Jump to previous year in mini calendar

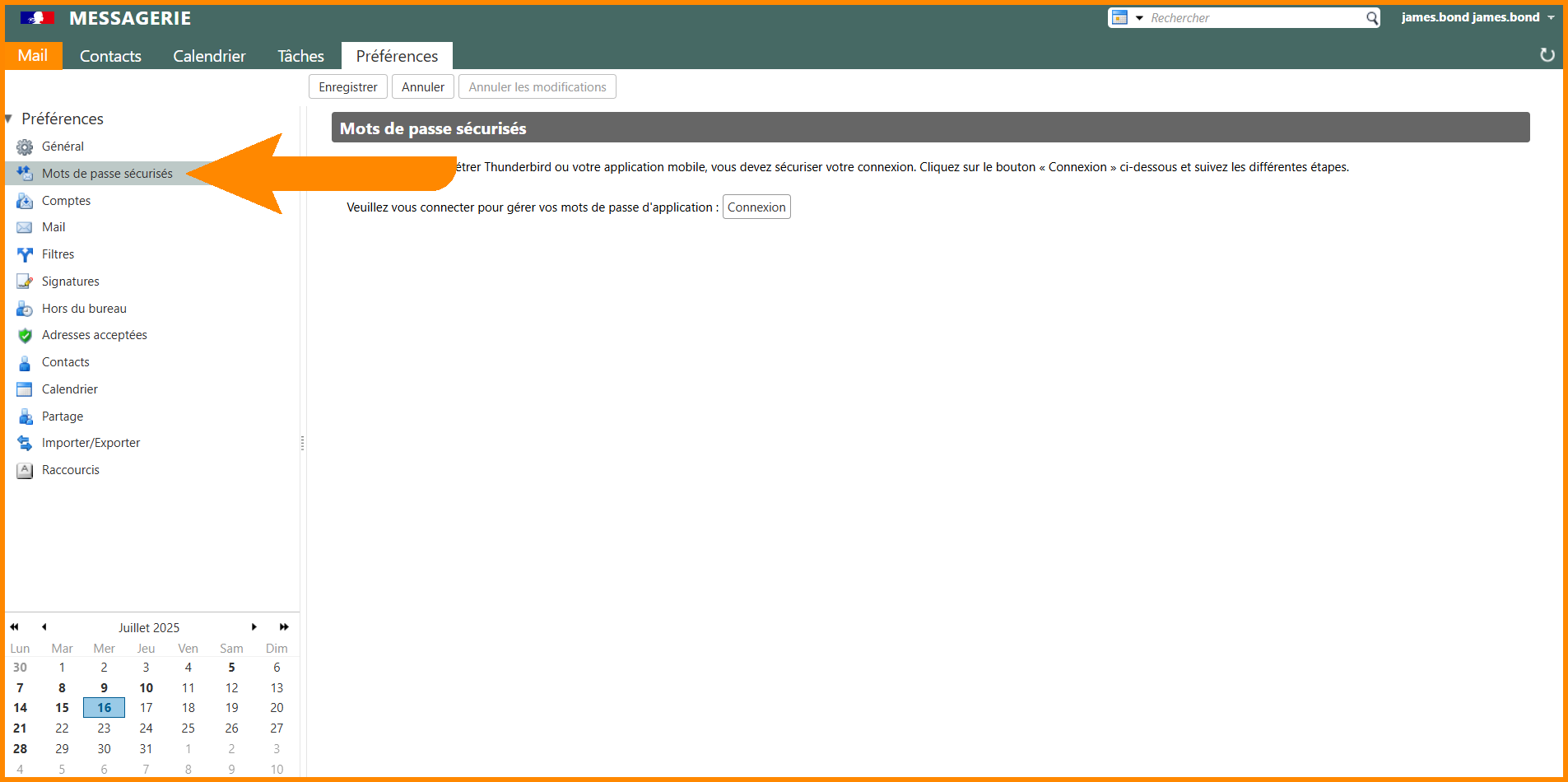pos(14,627)
